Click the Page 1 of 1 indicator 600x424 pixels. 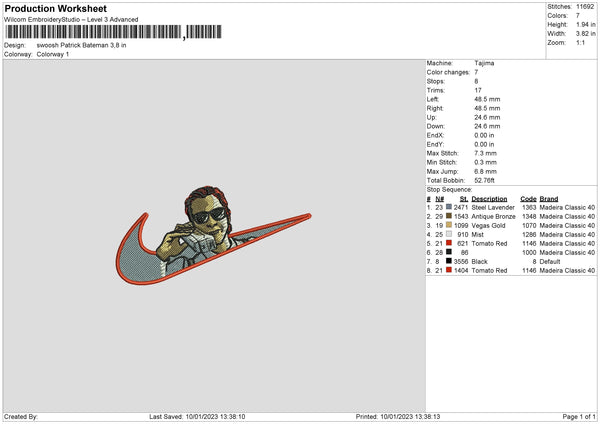pyautogui.click(x=579, y=417)
